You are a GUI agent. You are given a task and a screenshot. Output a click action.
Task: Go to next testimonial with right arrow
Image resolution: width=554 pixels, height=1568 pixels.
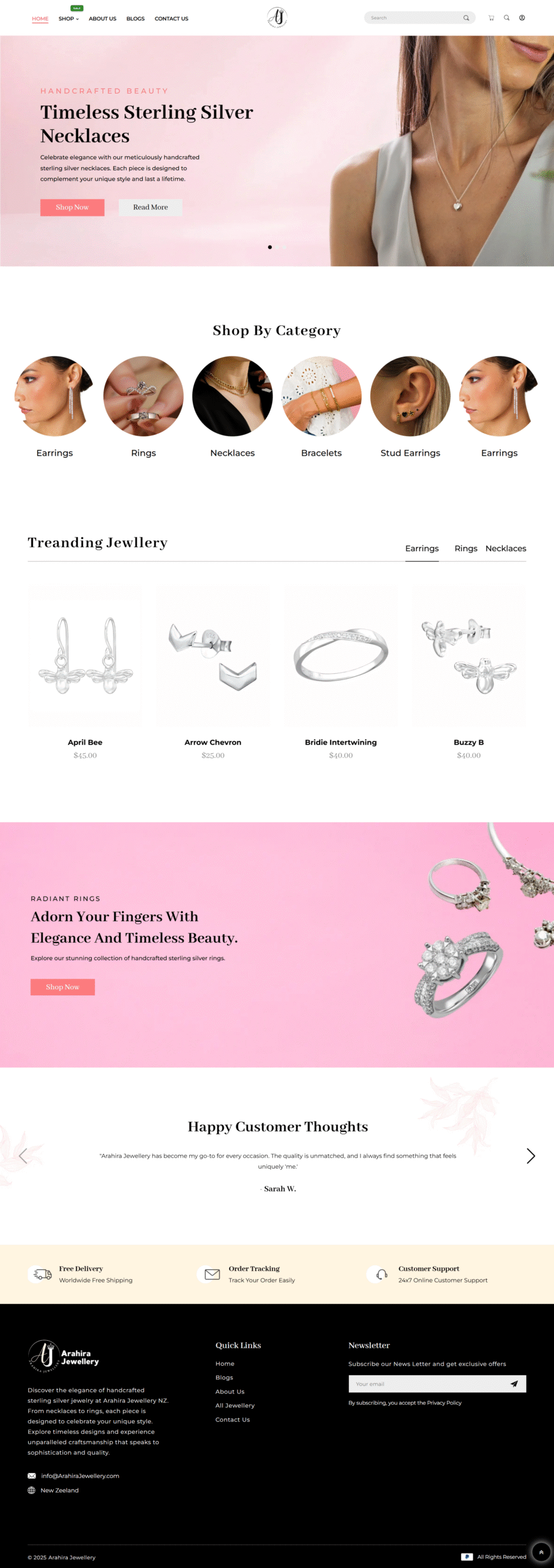(531, 1156)
